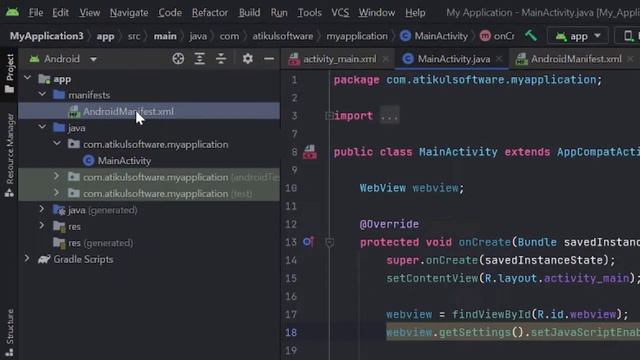Viewport: 640px width, 360px height.
Task: Click the gutter layout file icon on line 8
Action: tap(309, 152)
